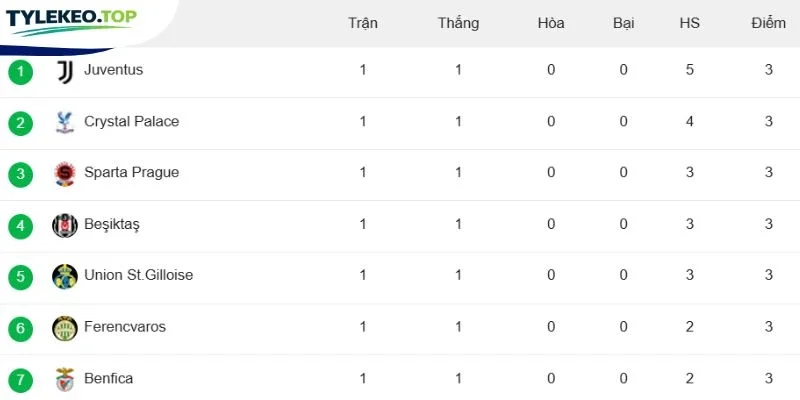800x400 pixels.
Task: Click the Ferencvaros club crest
Action: click(65, 328)
